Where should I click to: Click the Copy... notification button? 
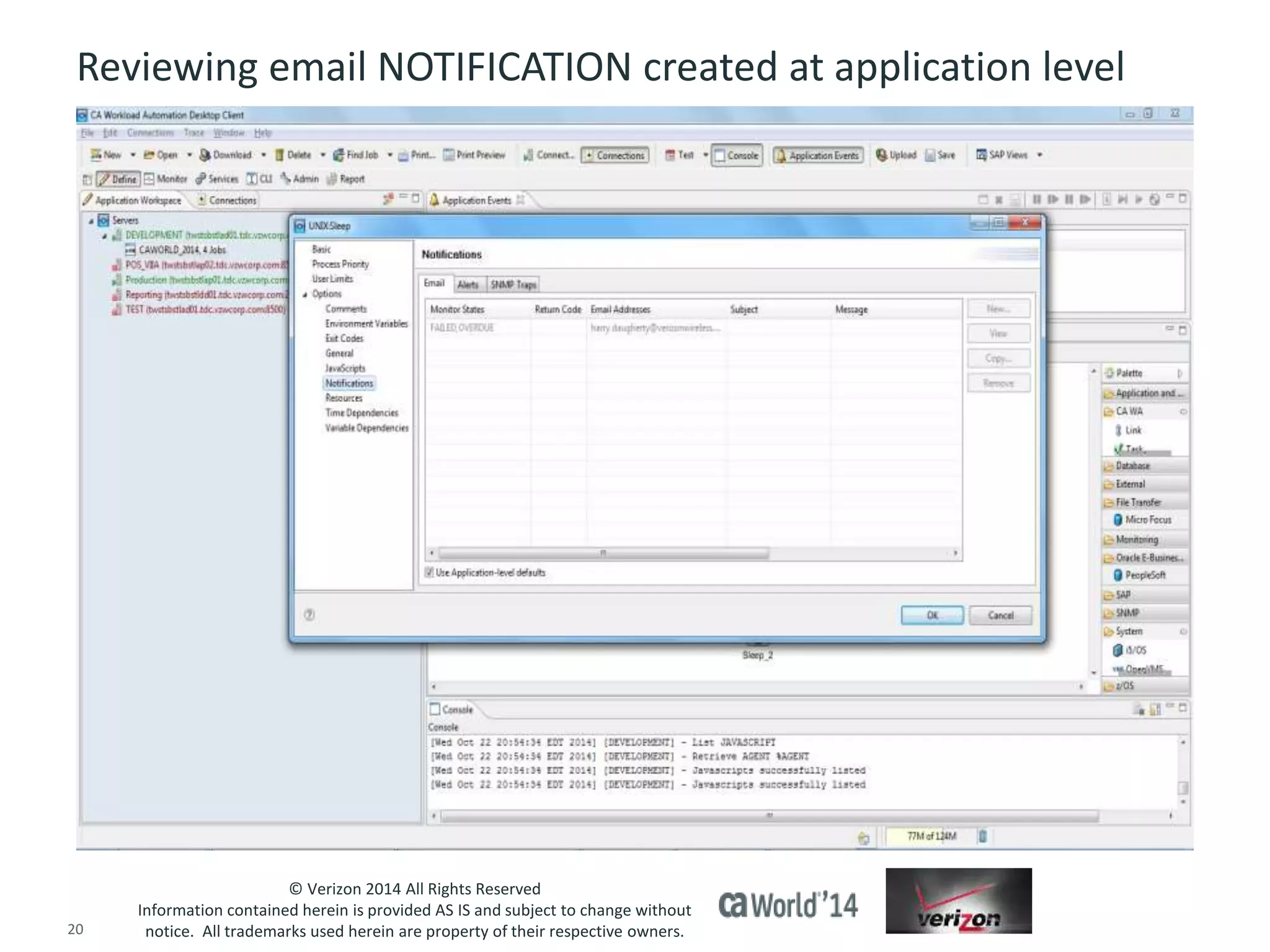[x=998, y=358]
